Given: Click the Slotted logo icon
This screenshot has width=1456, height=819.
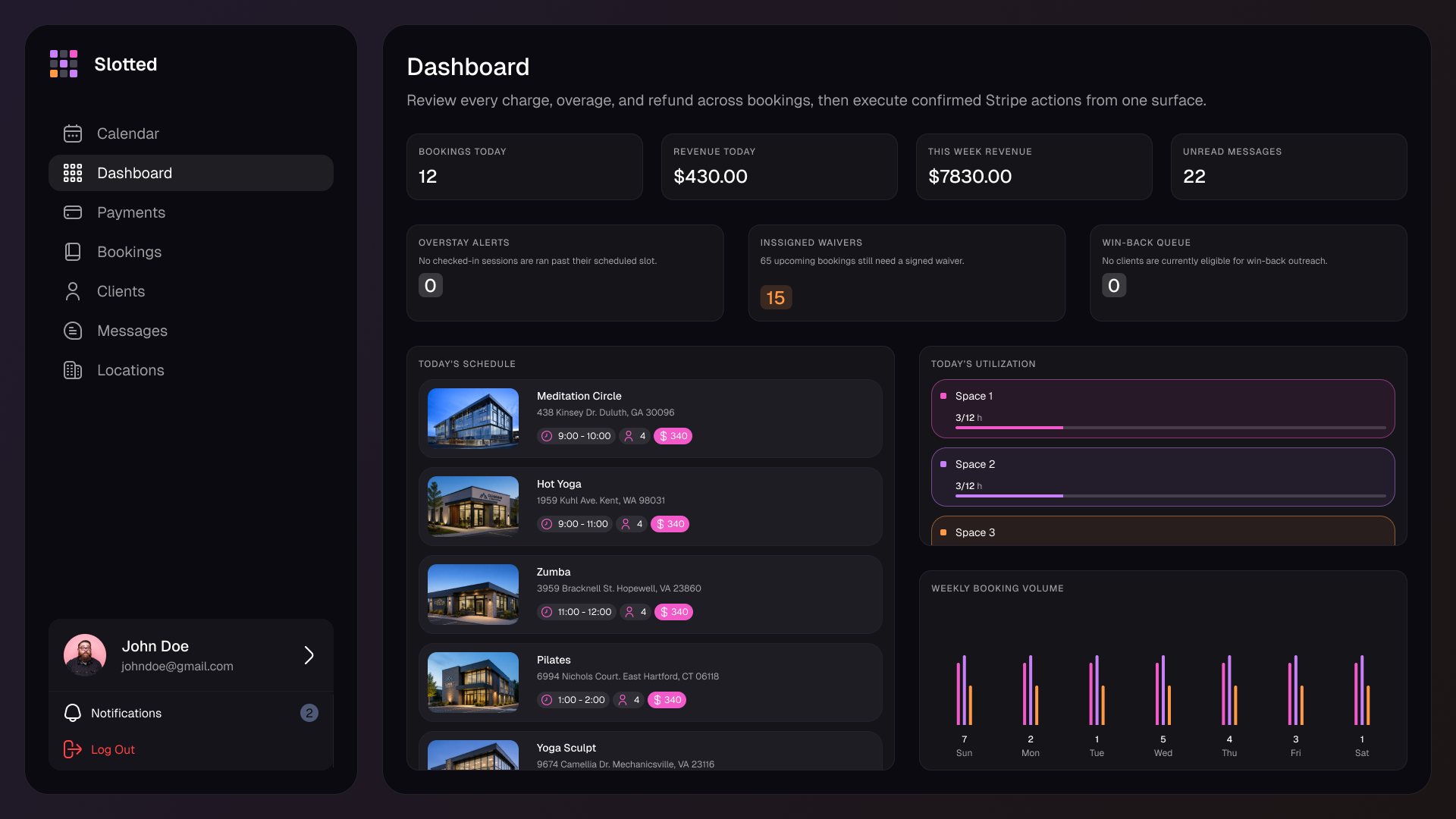Looking at the screenshot, I should (x=64, y=64).
